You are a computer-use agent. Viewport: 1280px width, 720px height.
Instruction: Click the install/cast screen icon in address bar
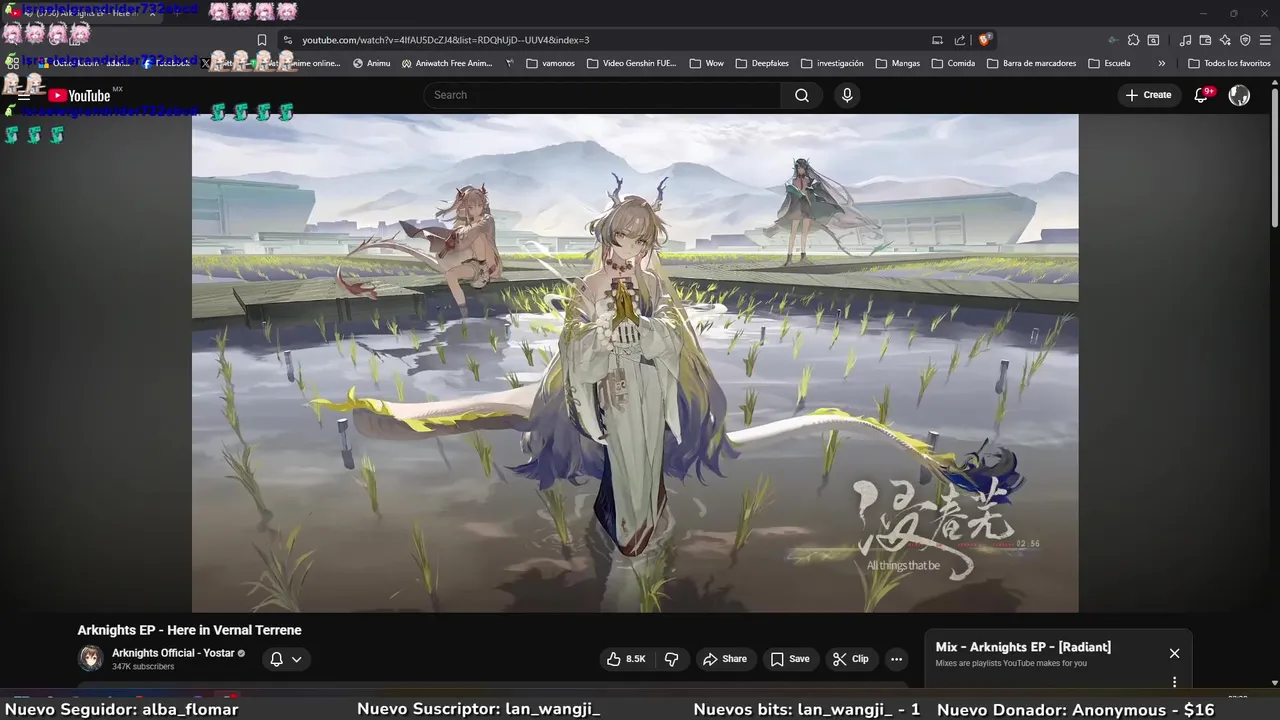pos(937,40)
